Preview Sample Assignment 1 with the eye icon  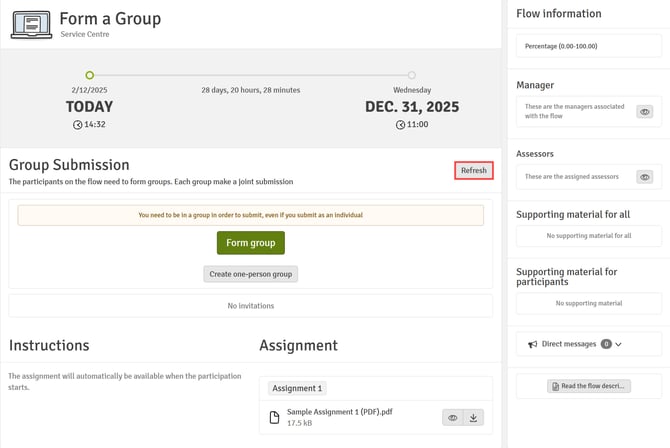click(x=452, y=418)
